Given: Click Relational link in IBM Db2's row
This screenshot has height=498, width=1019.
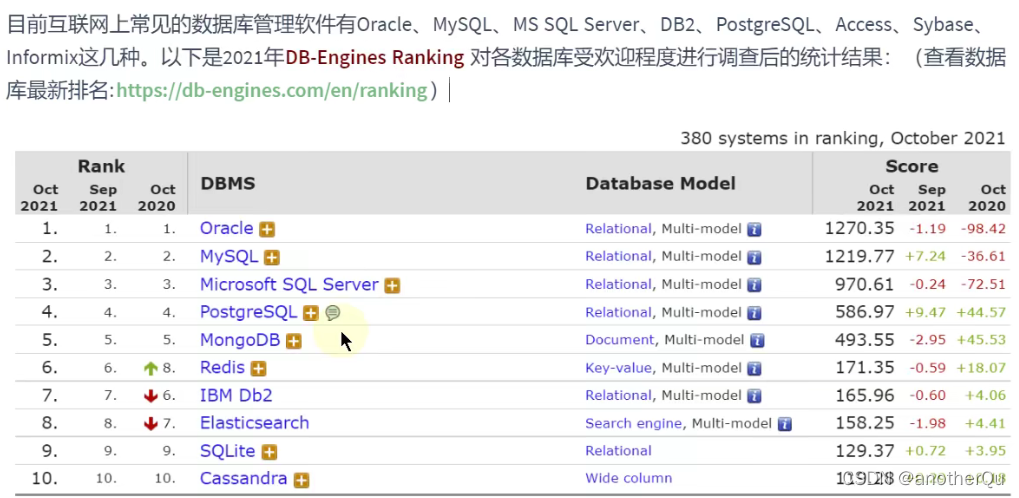Looking at the screenshot, I should [618, 396].
